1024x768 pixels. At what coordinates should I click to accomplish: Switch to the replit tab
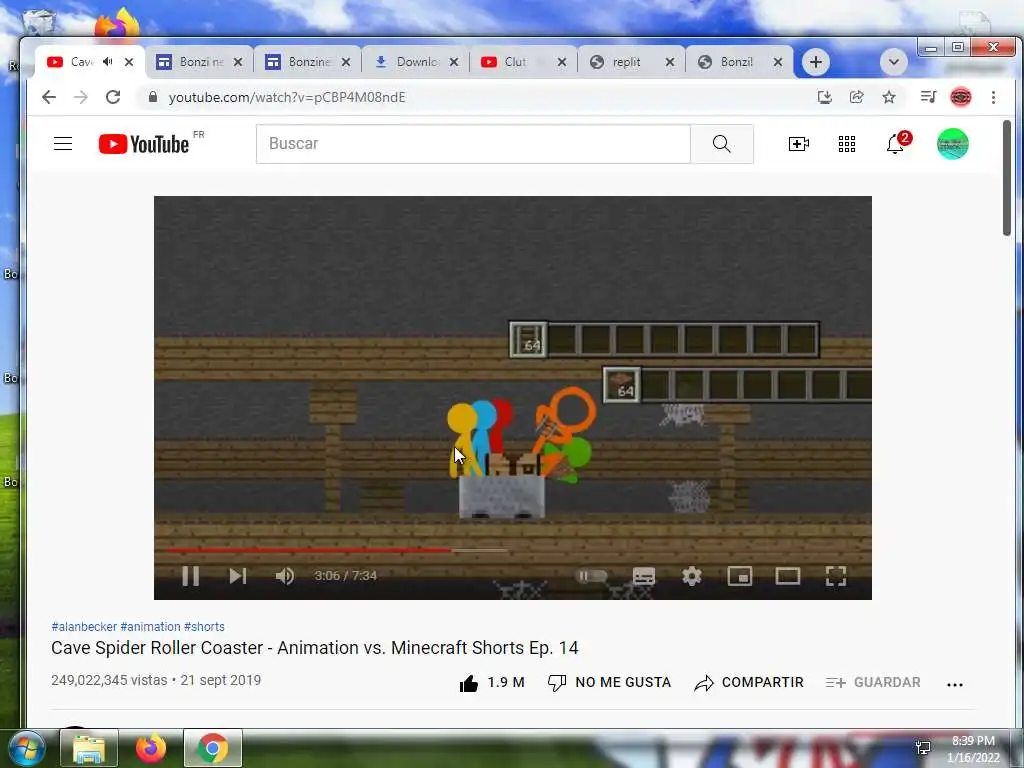click(x=632, y=62)
